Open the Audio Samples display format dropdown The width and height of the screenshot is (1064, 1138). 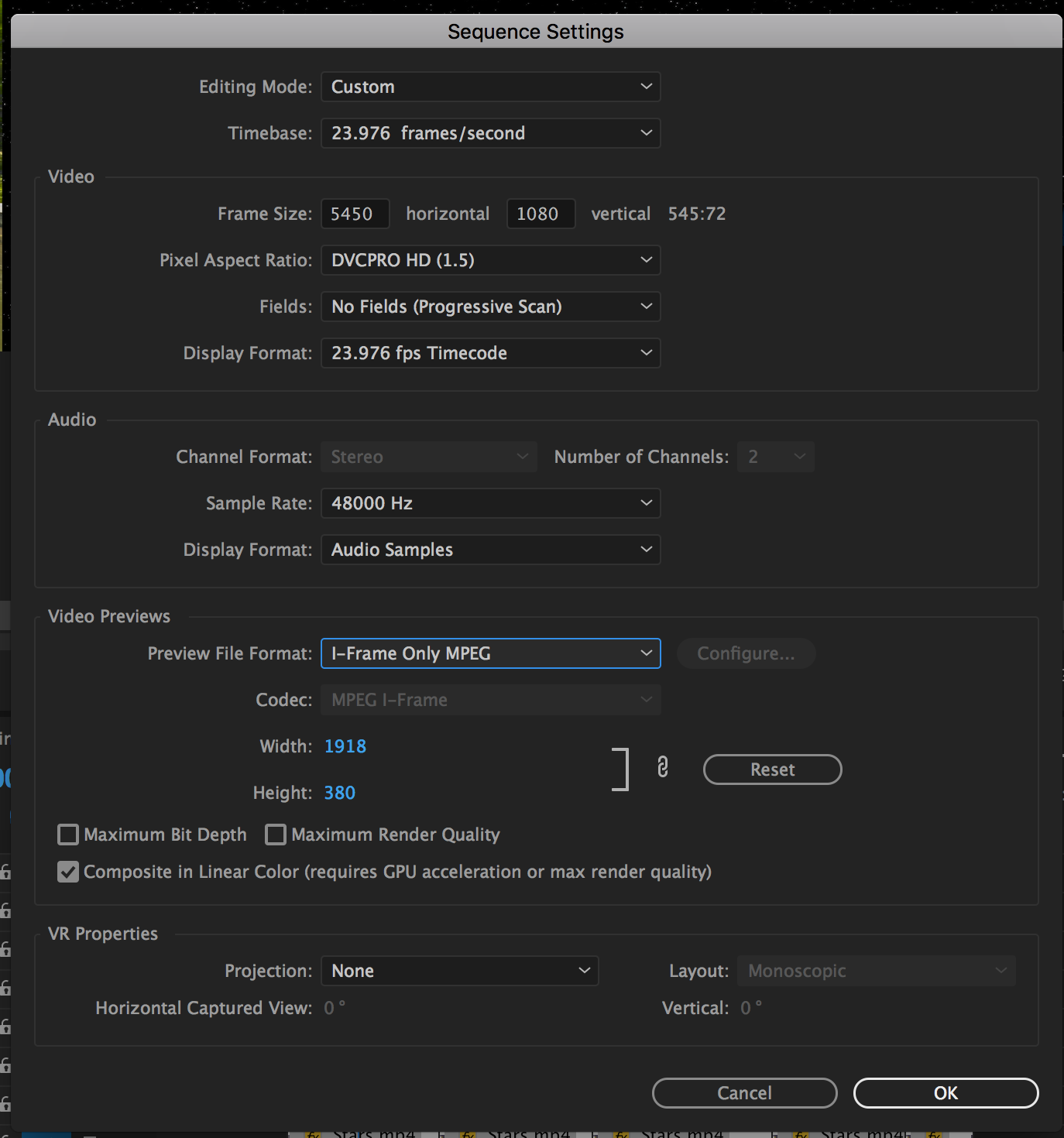point(491,550)
